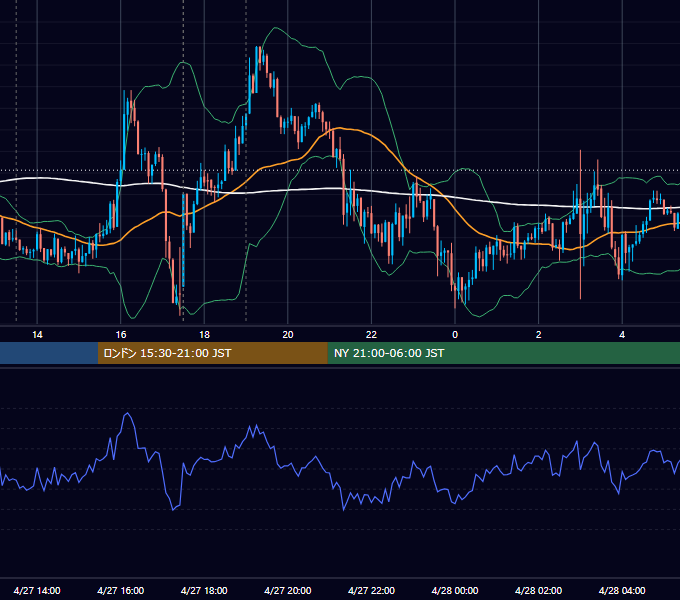The width and height of the screenshot is (680, 600).
Task: Click the '14' hour label on chart axis
Action: (37, 335)
